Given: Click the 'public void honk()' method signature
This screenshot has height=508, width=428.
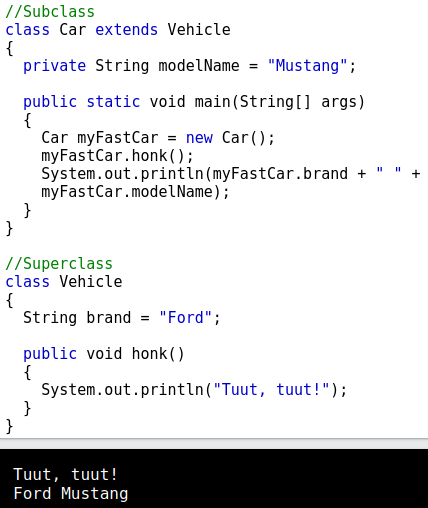Looking at the screenshot, I should tap(103, 354).
